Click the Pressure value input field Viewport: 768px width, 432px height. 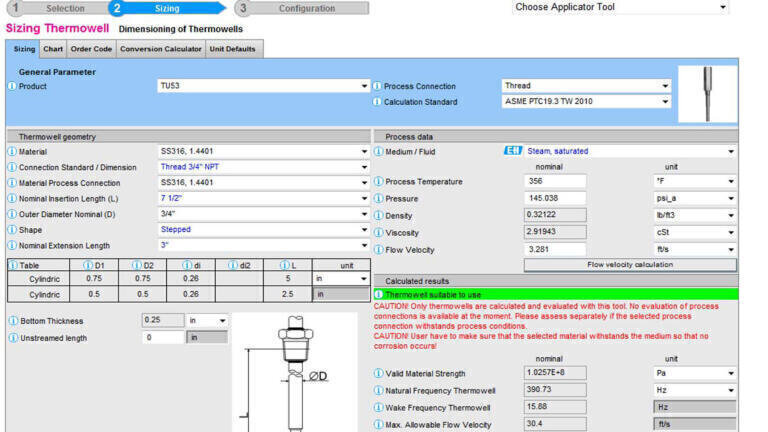[x=555, y=198]
